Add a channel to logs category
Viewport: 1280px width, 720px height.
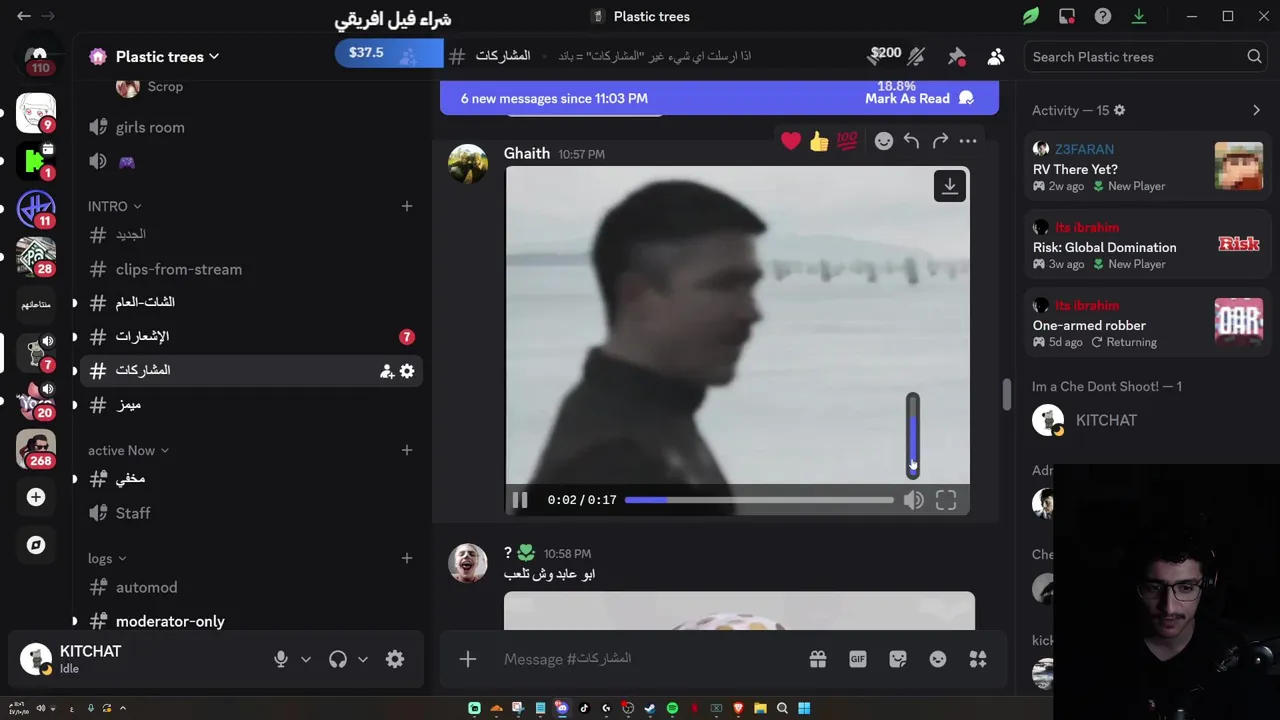[x=407, y=558]
